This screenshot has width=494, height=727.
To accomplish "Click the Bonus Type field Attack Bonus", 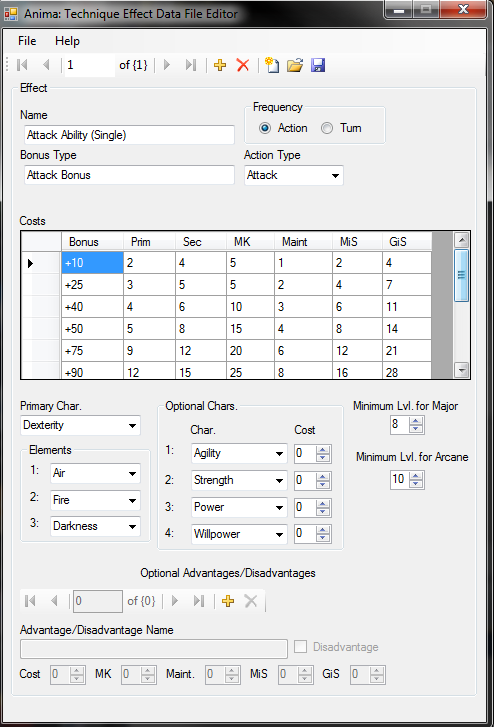I will [x=129, y=175].
